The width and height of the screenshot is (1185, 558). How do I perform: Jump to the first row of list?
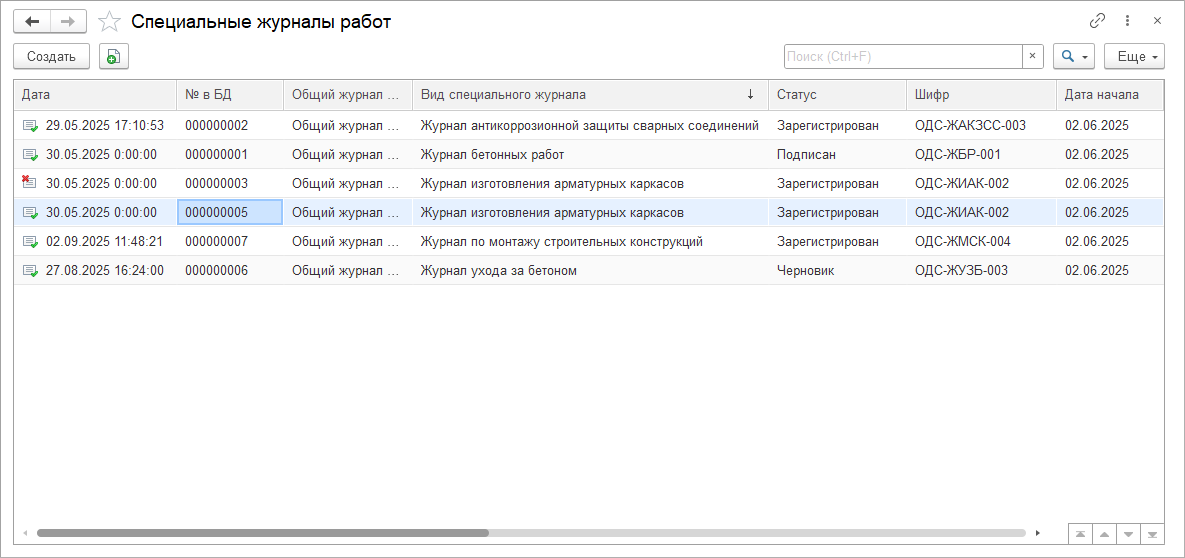pos(1081,534)
